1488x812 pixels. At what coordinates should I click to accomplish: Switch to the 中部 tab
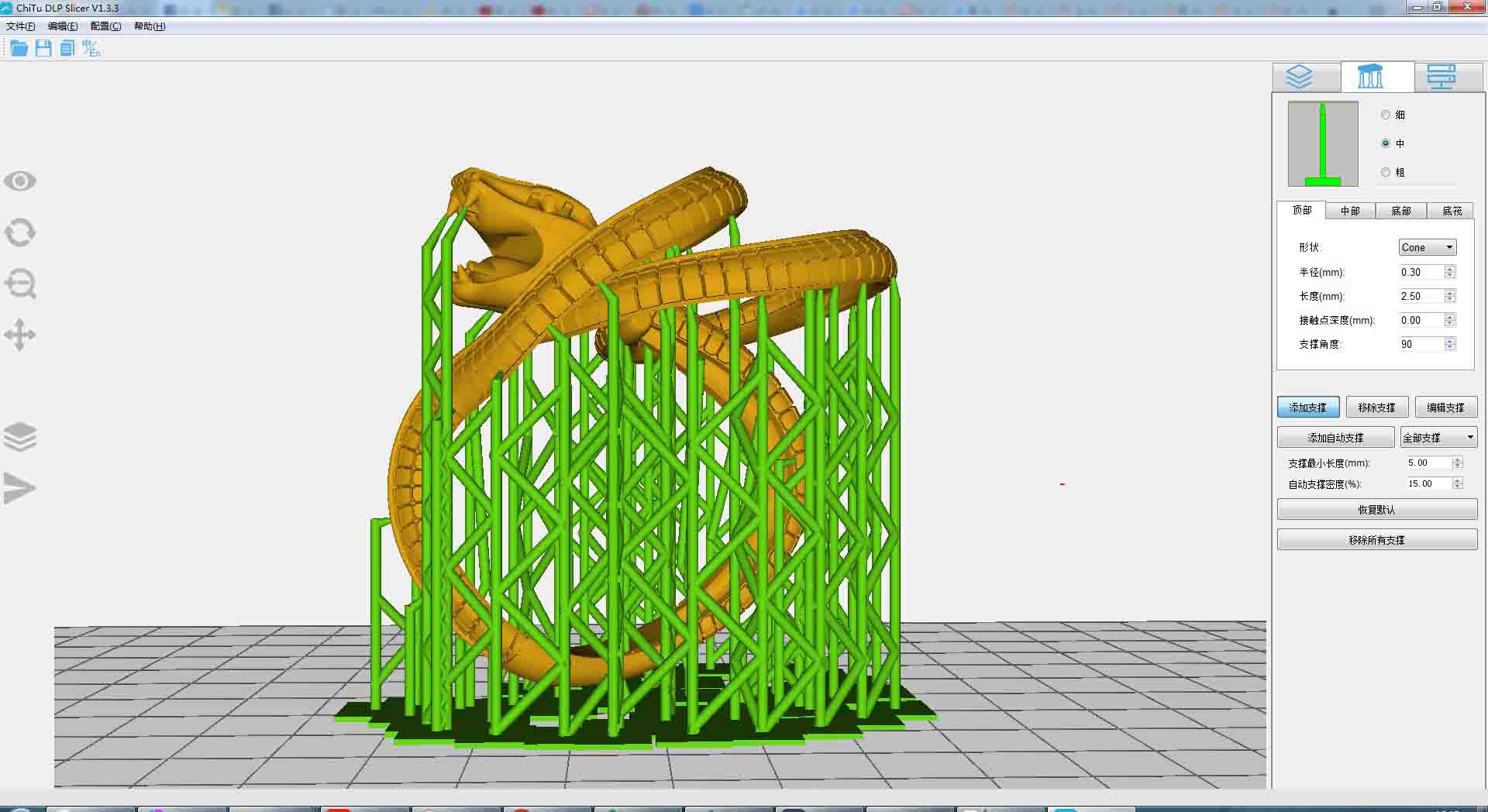[x=1350, y=211]
